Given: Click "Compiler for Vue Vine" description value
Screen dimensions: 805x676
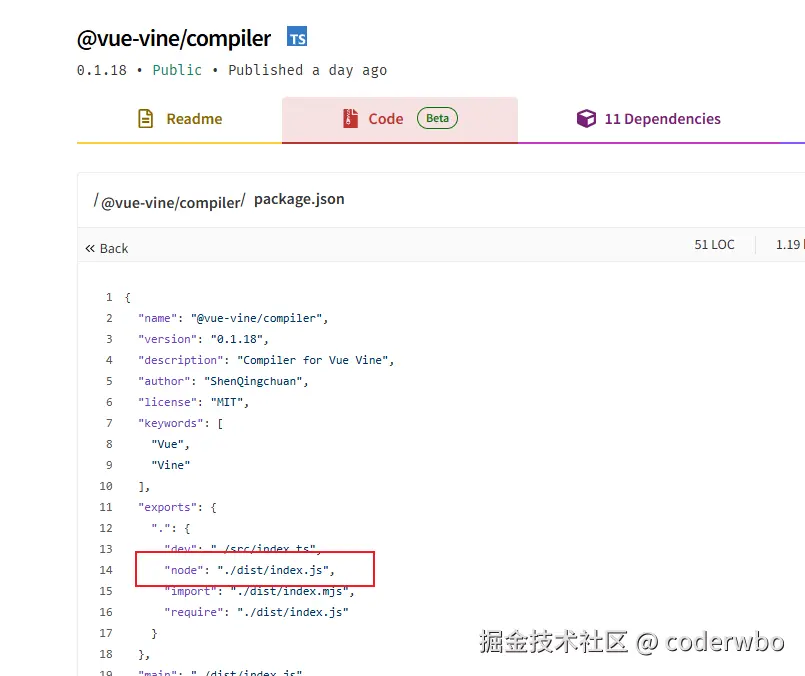Looking at the screenshot, I should point(313,360).
